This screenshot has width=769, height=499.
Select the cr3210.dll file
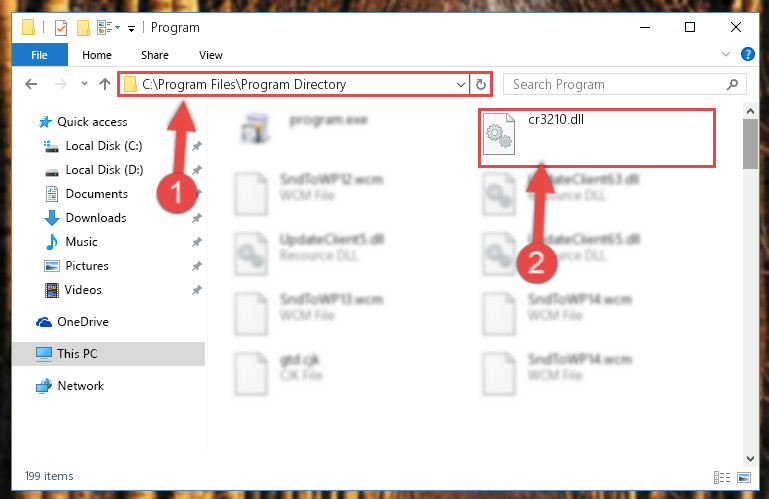click(x=597, y=138)
